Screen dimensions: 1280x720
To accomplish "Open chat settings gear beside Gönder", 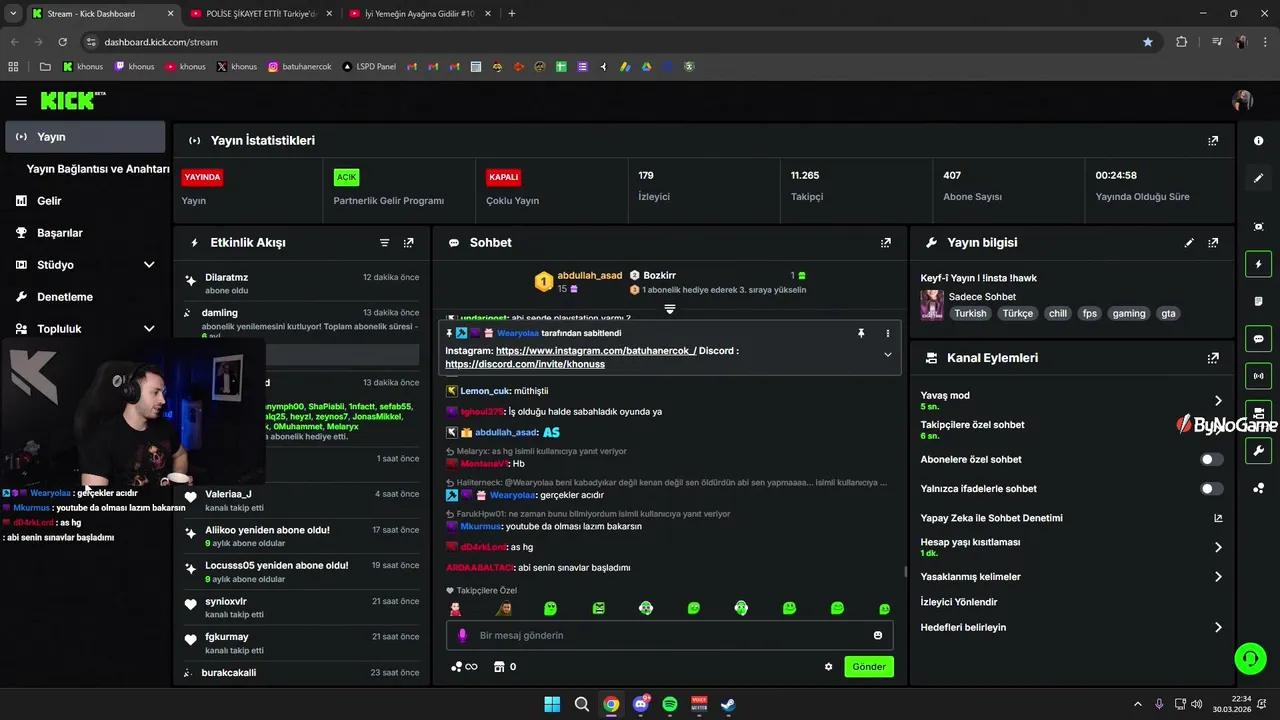I will [x=828, y=667].
